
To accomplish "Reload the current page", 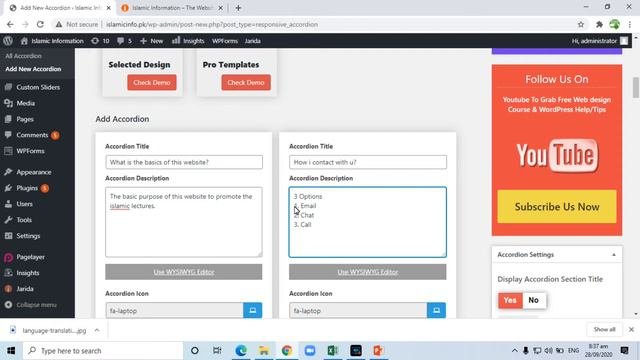I will (40, 24).
